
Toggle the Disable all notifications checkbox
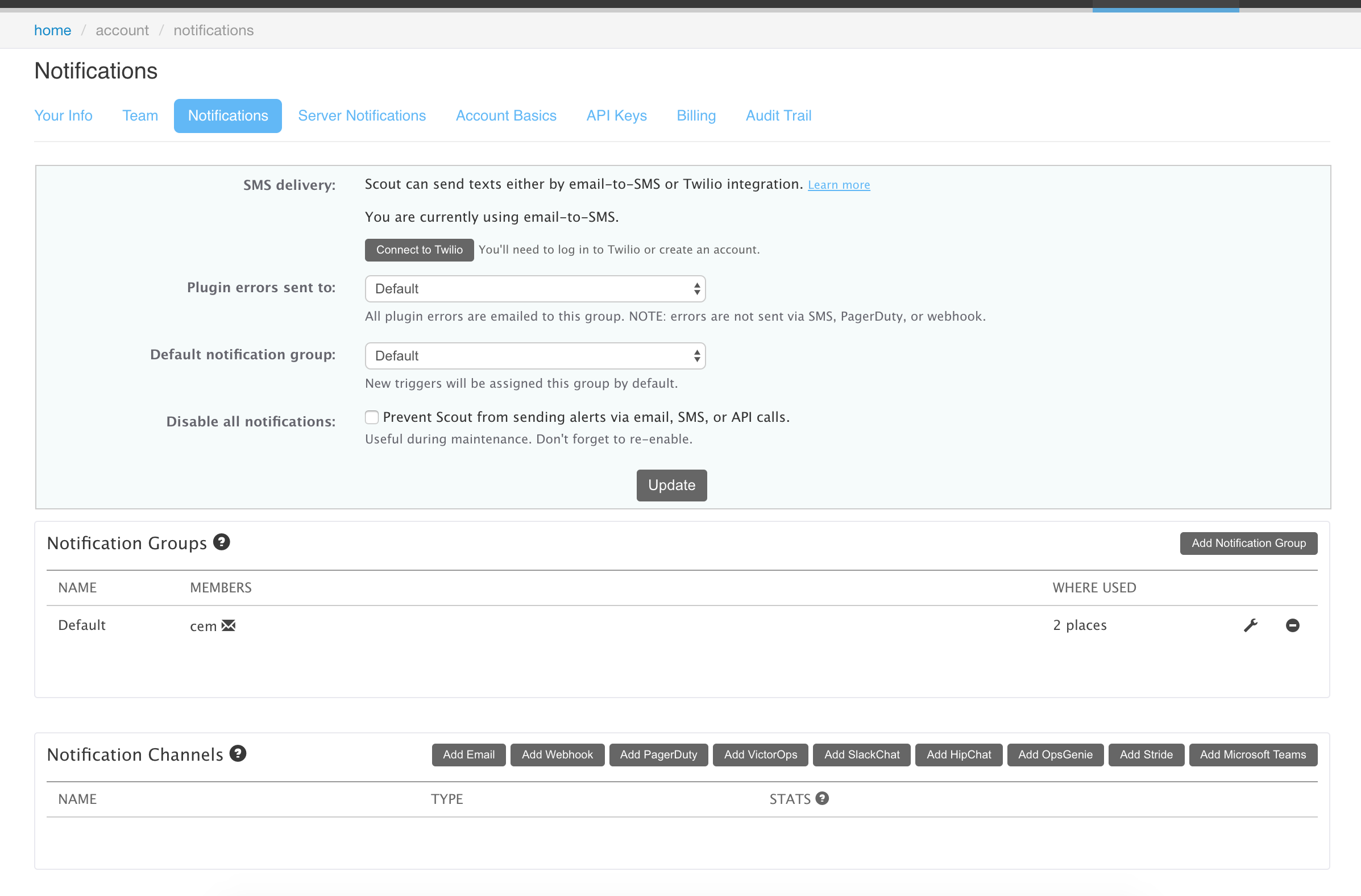click(372, 417)
